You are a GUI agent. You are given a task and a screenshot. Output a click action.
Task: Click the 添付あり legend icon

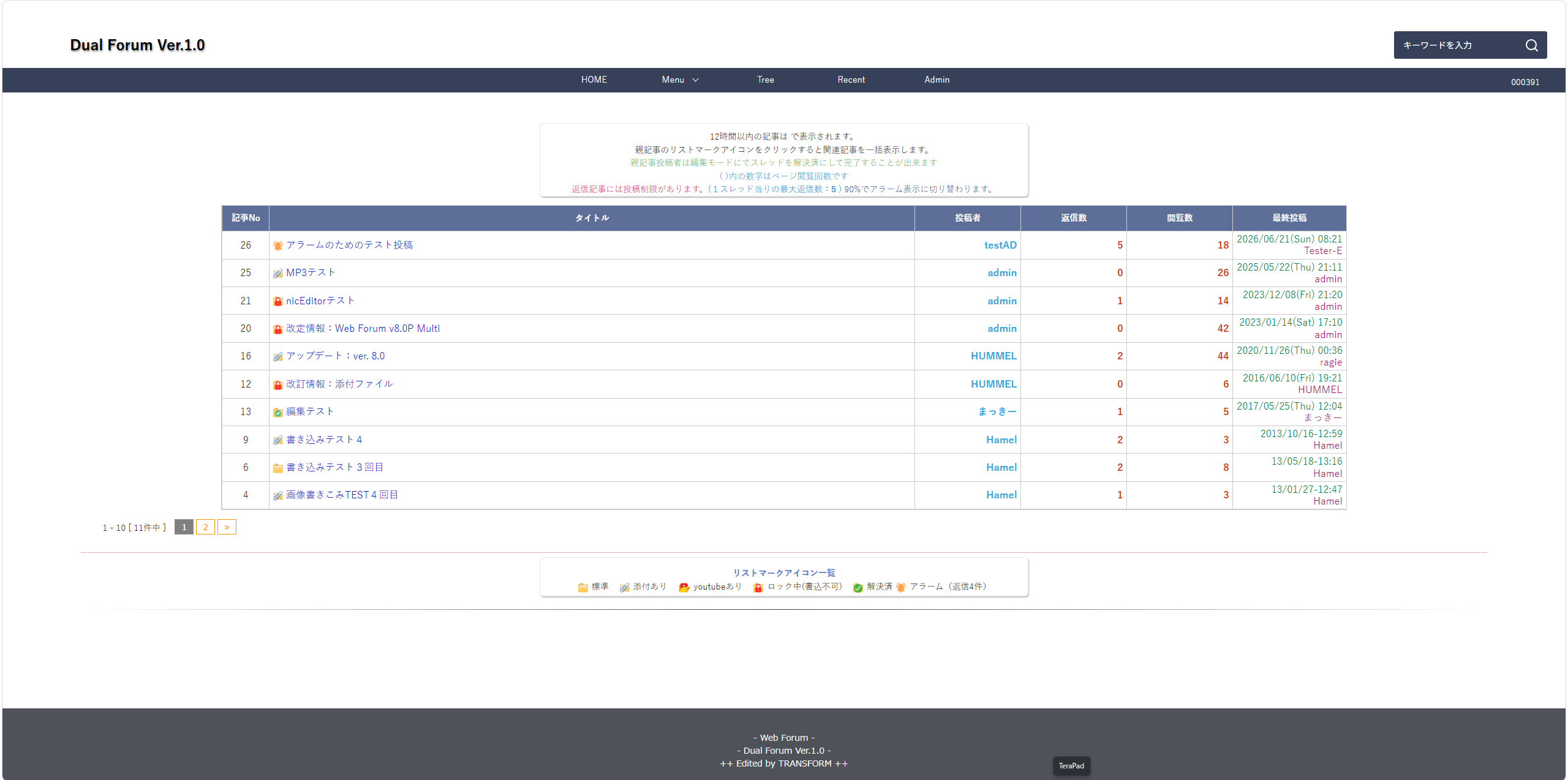(624, 587)
